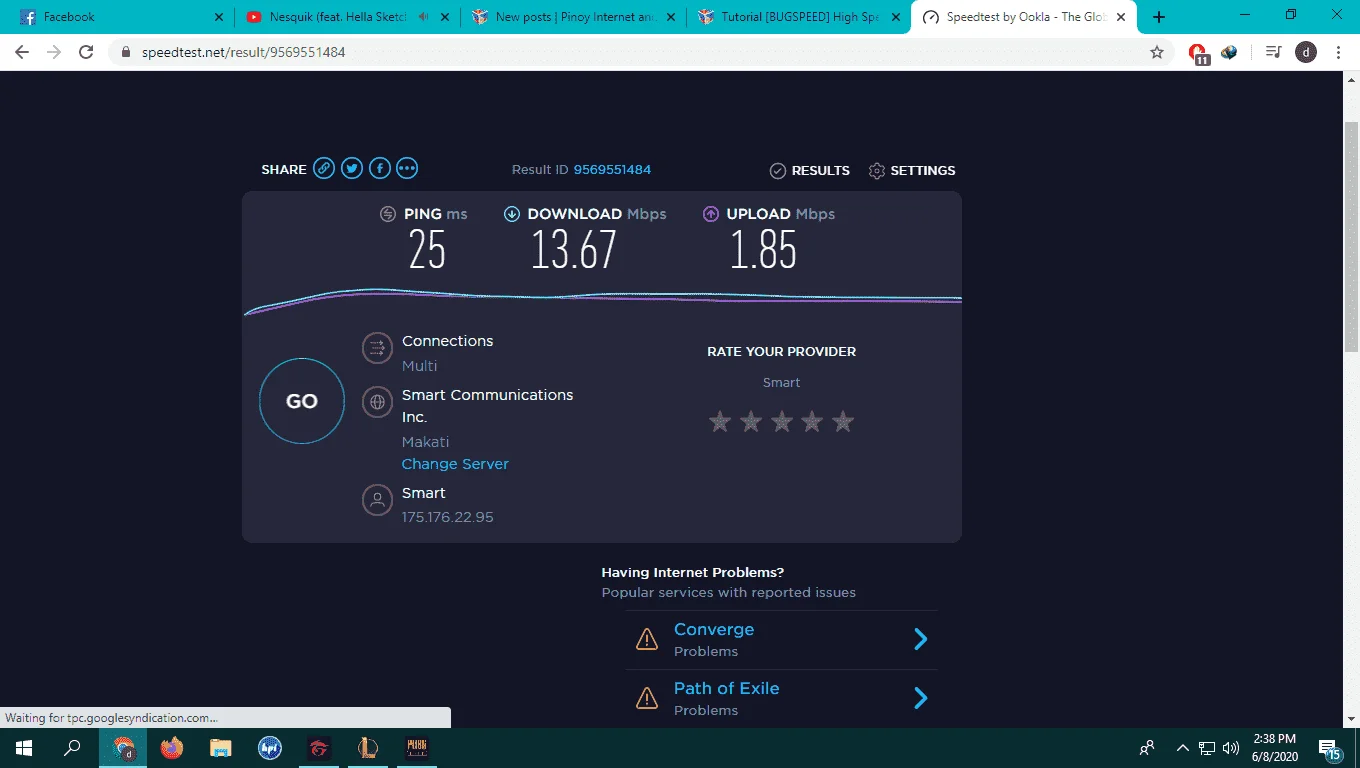Open the Chrome profile avatar
The width and height of the screenshot is (1360, 768).
(x=1306, y=52)
